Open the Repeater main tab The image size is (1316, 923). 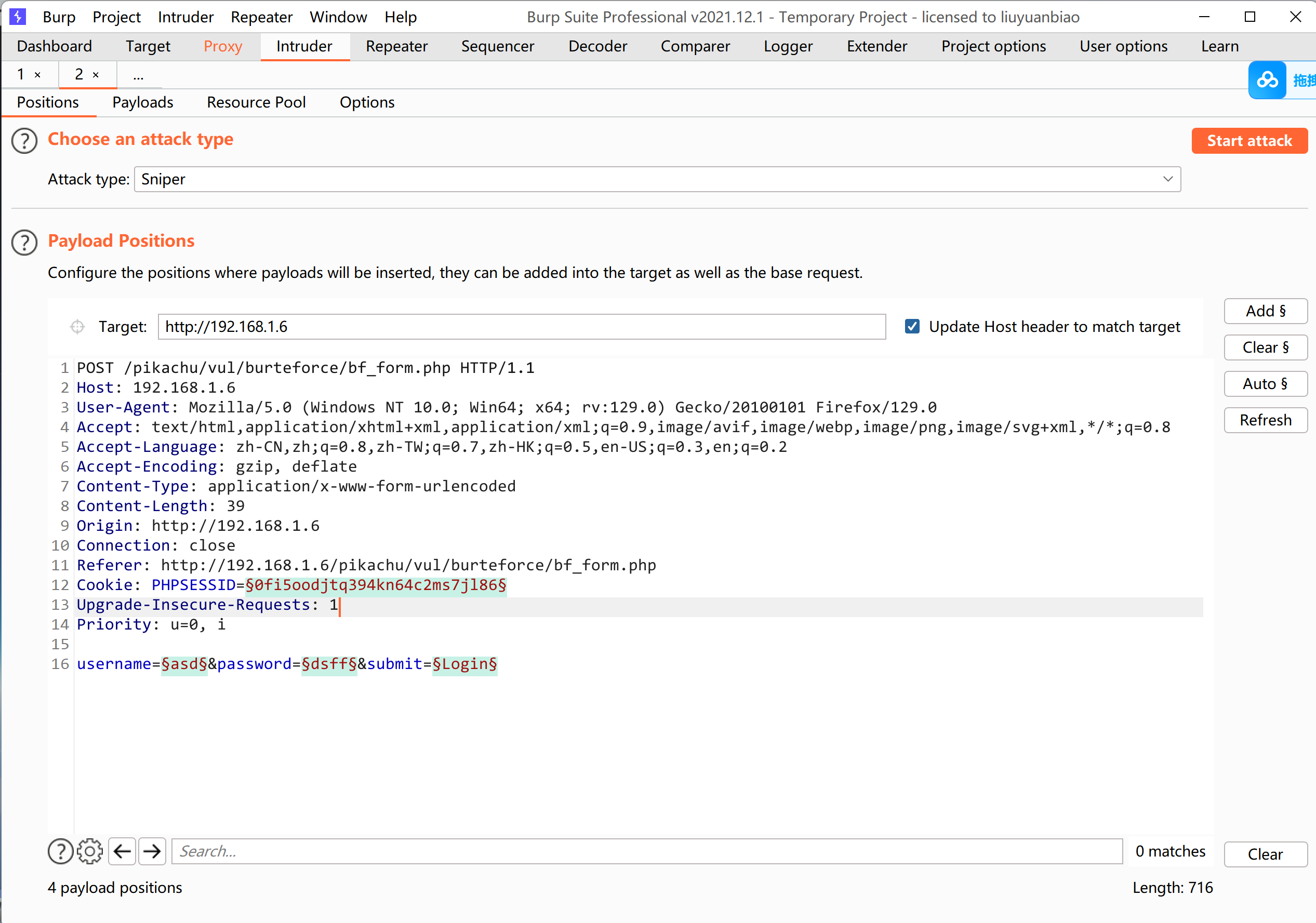[x=396, y=46]
